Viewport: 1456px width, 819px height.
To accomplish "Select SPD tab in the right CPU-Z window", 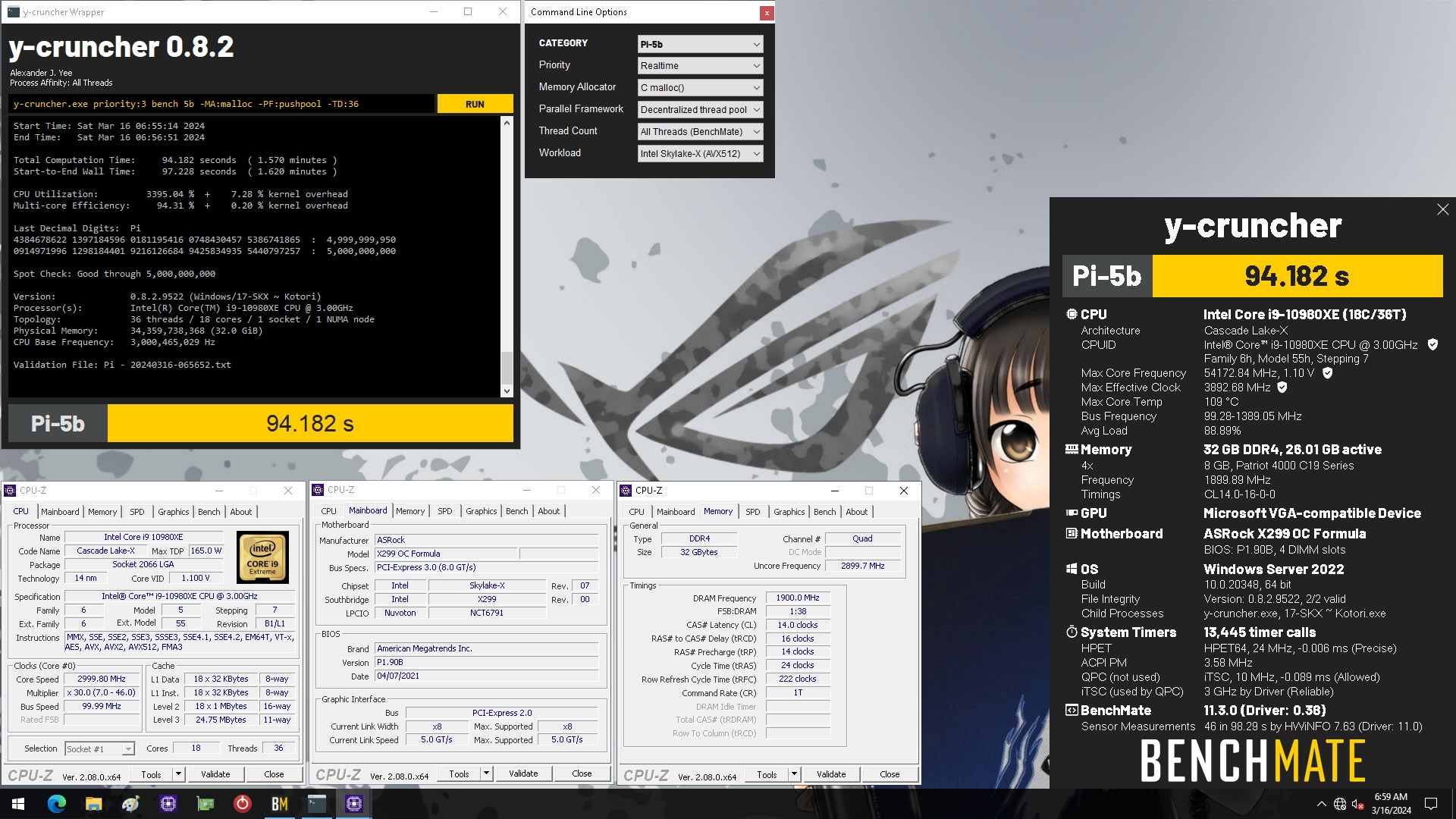I will coord(753,512).
